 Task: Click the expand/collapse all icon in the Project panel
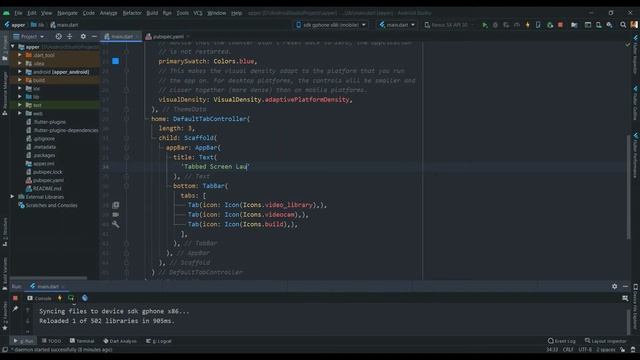[x=69, y=36]
